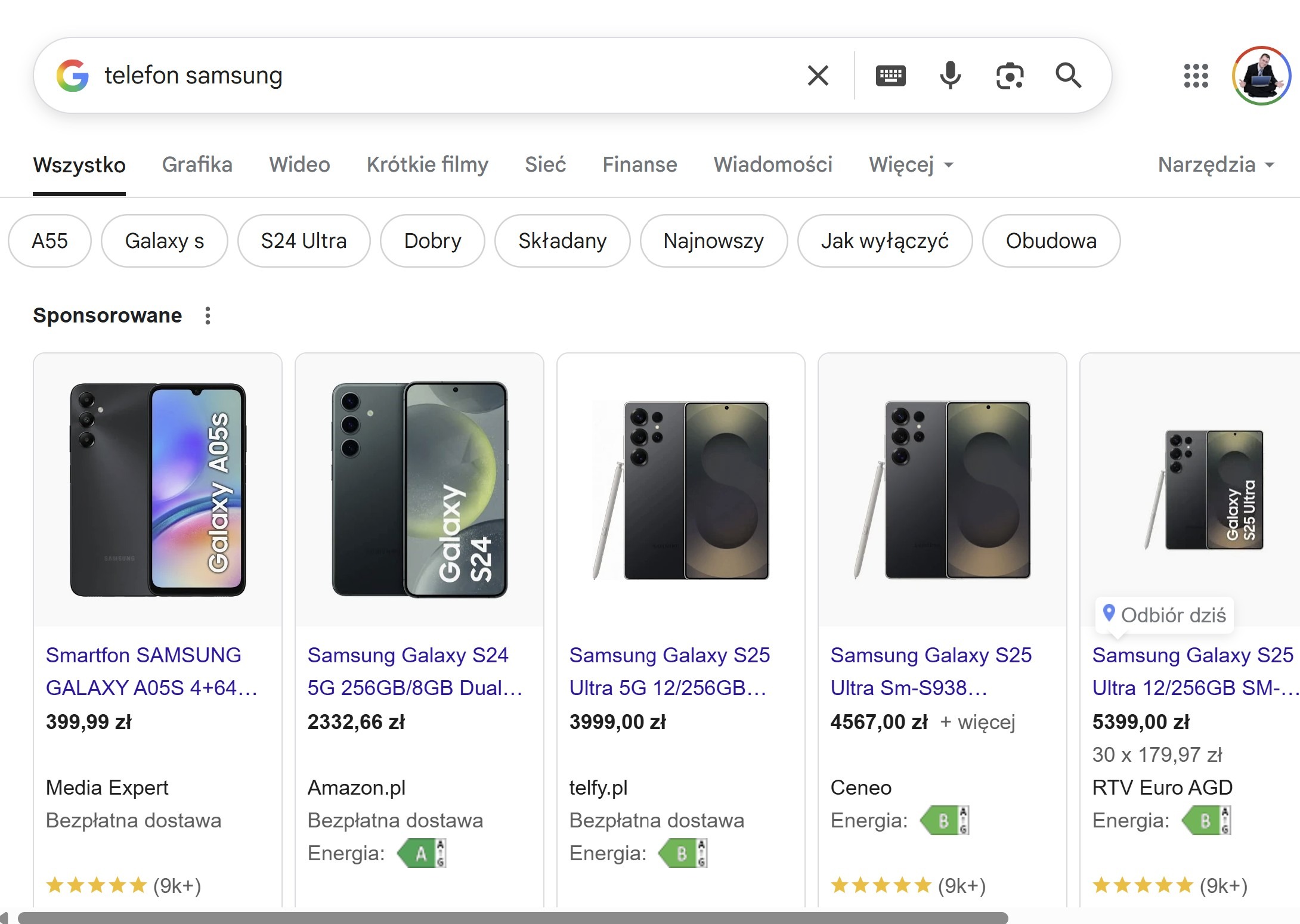Screen dimensions: 1300x924
Task: Select the Jak wyłączyć filter chip
Action: click(885, 241)
